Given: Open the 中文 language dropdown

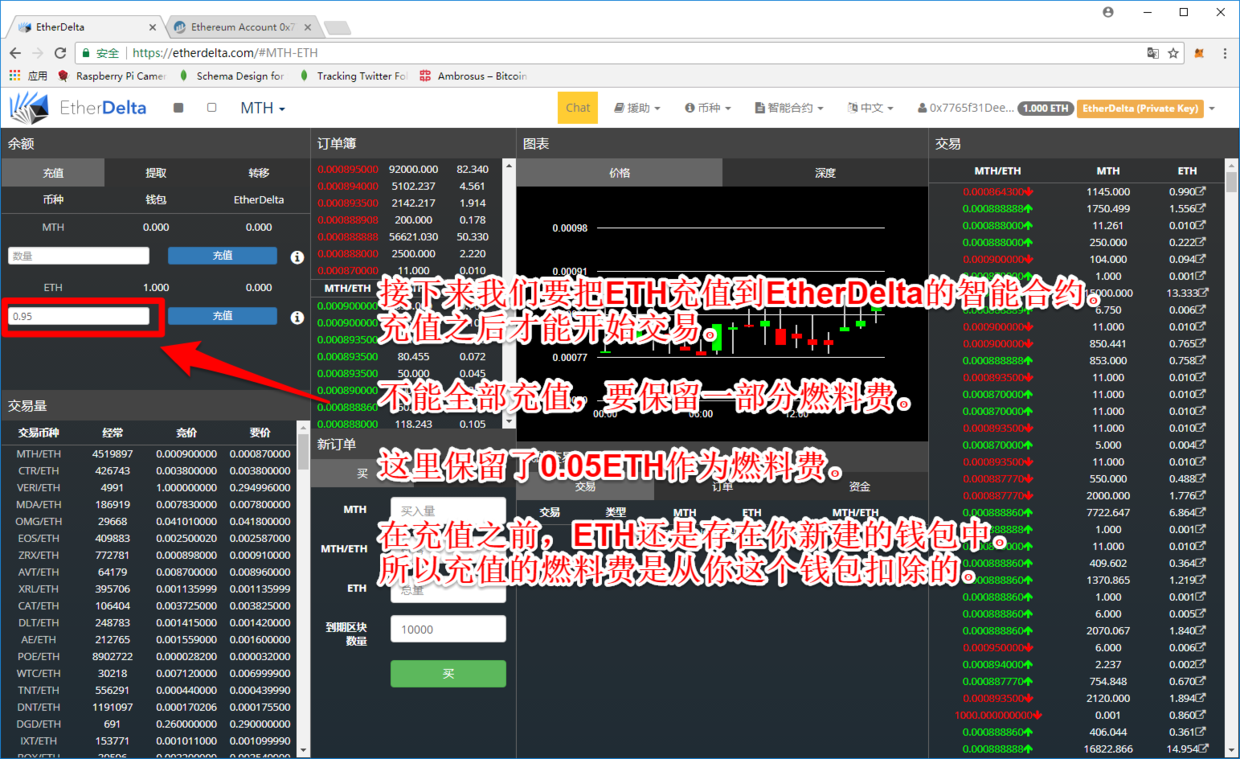Looking at the screenshot, I should coord(870,108).
